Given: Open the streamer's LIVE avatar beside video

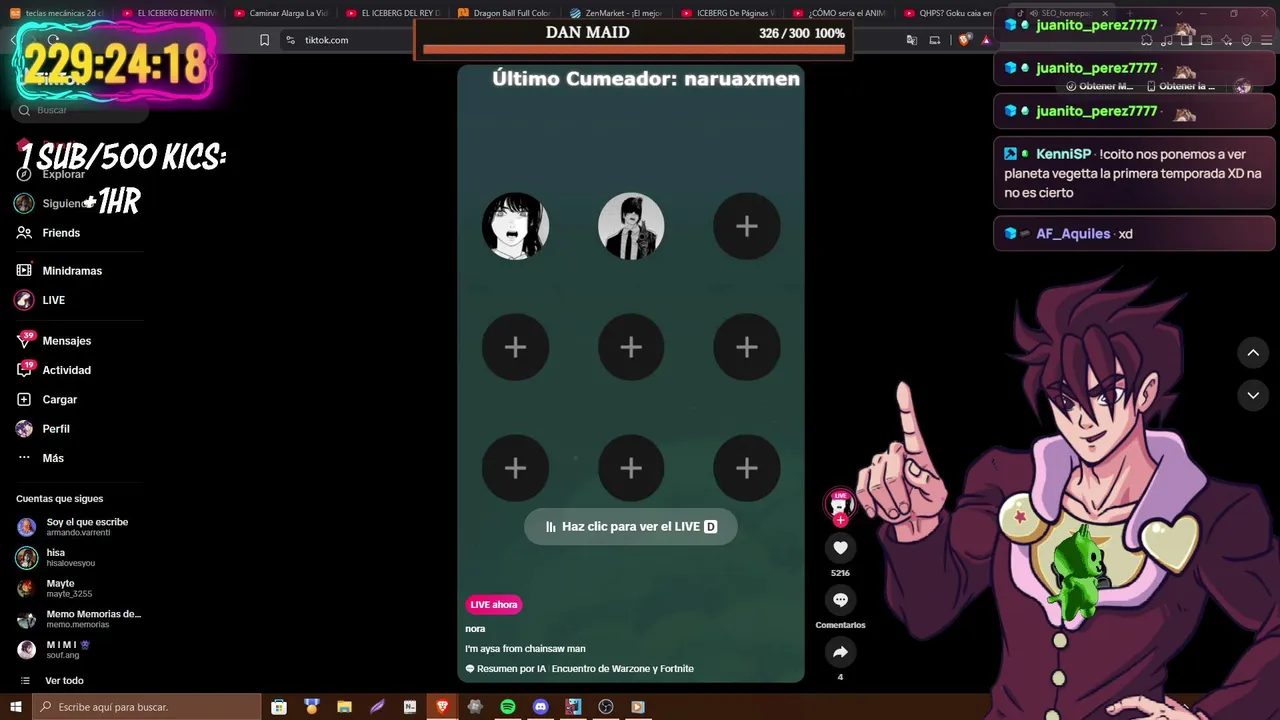Looking at the screenshot, I should tap(840, 505).
